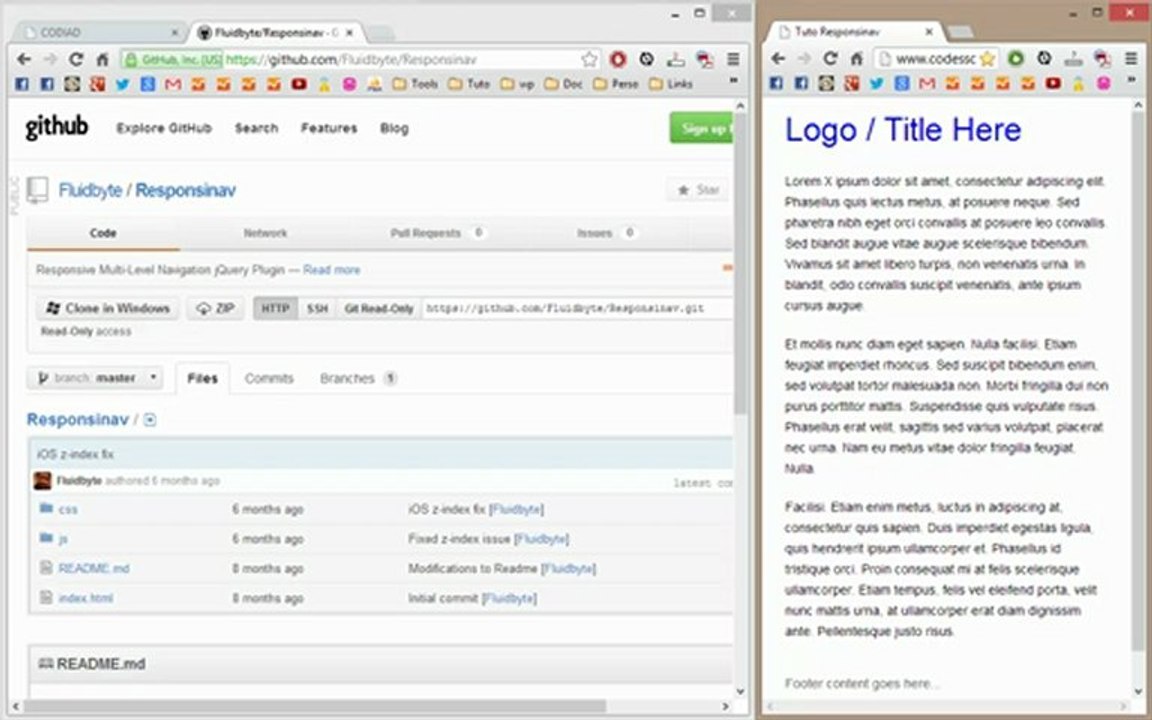Open Twitter bookmark in Tuto Responsinav window
The height and width of the screenshot is (720, 1152).
point(877,84)
